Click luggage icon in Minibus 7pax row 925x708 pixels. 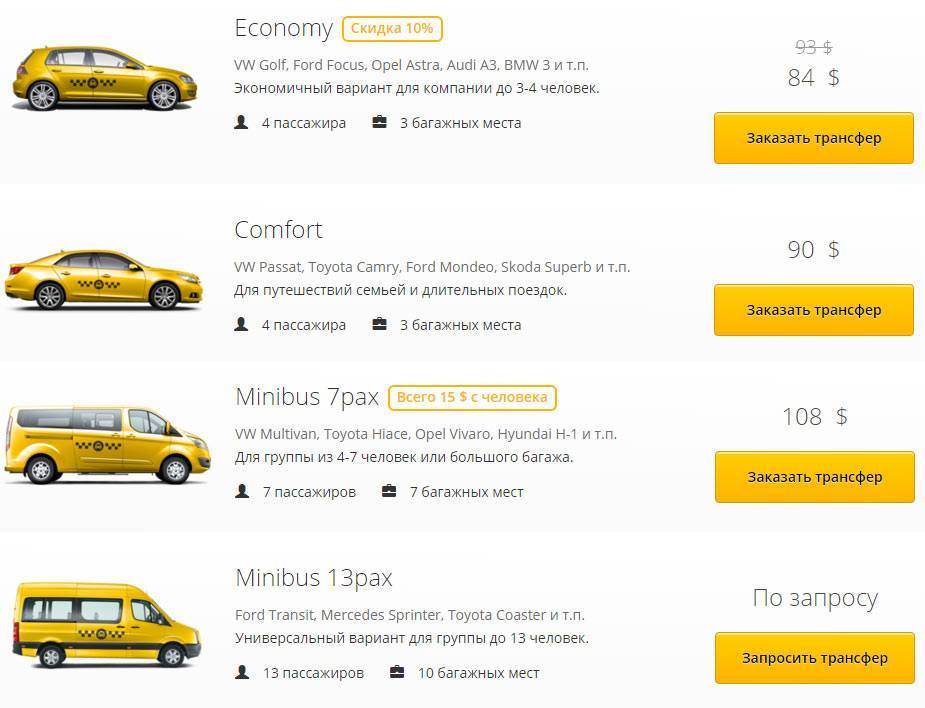(389, 491)
